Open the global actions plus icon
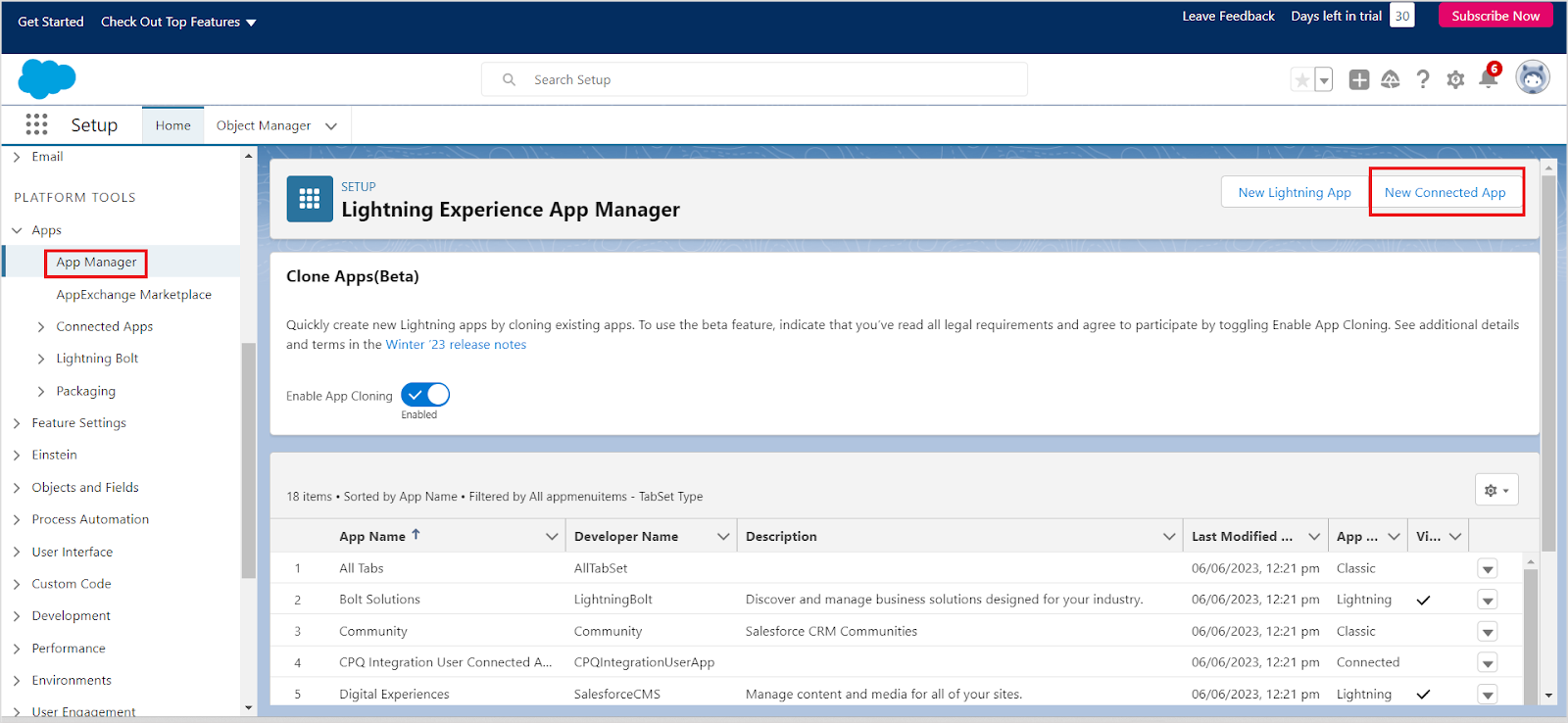The height and width of the screenshot is (723, 1568). (x=1358, y=79)
